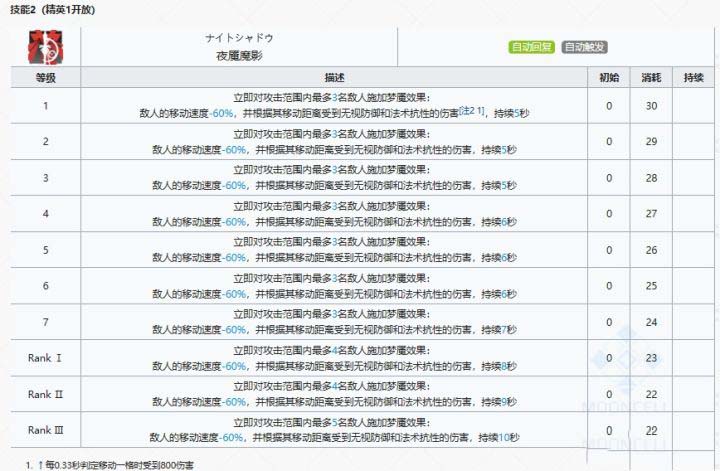This screenshot has width=720, height=471.
Task: Click the 持续 column header
Action: pos(692,77)
